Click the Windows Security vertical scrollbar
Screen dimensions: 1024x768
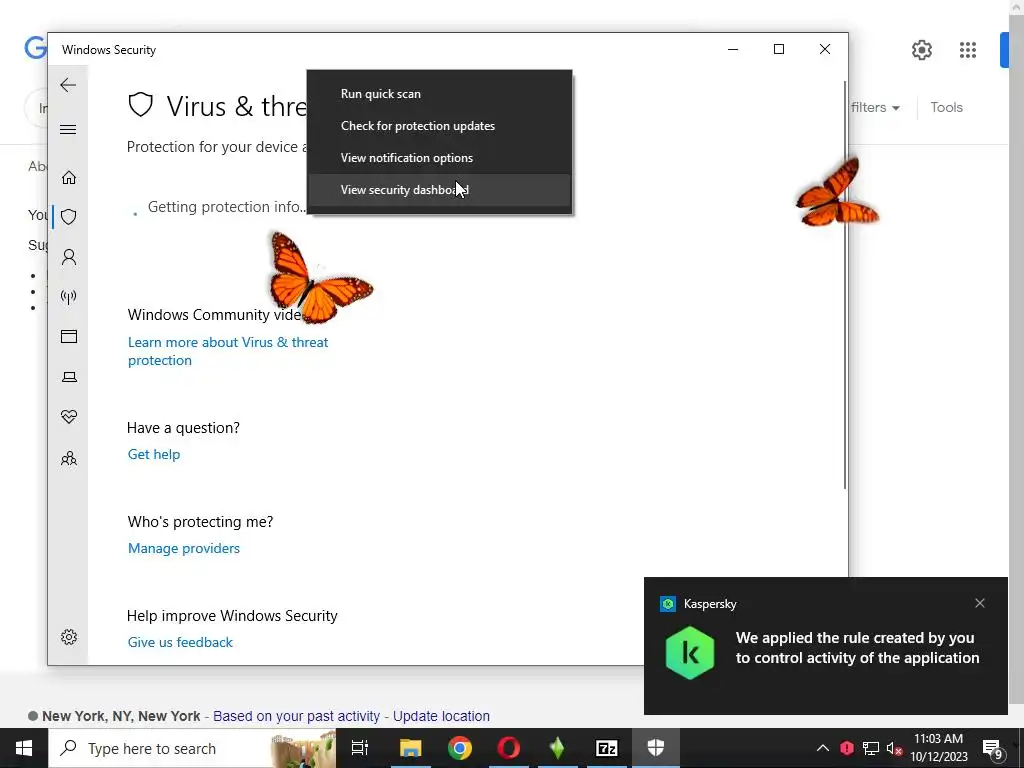coord(845,285)
